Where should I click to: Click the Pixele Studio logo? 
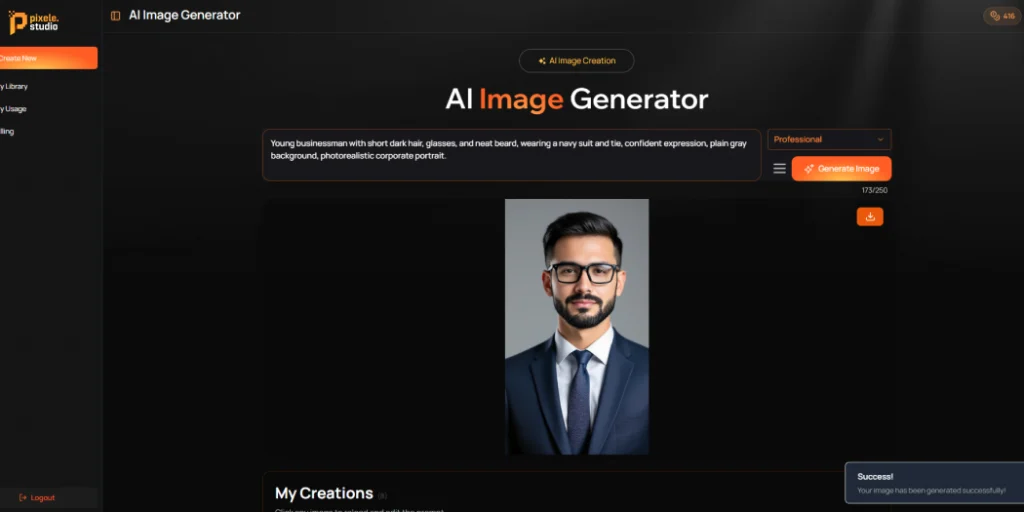tap(33, 22)
